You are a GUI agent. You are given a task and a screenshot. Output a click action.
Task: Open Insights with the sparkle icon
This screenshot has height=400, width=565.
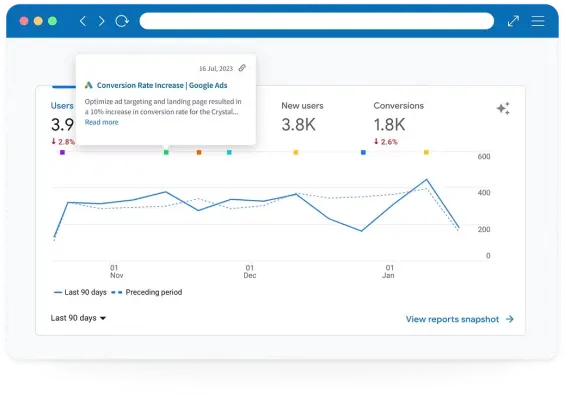click(503, 108)
